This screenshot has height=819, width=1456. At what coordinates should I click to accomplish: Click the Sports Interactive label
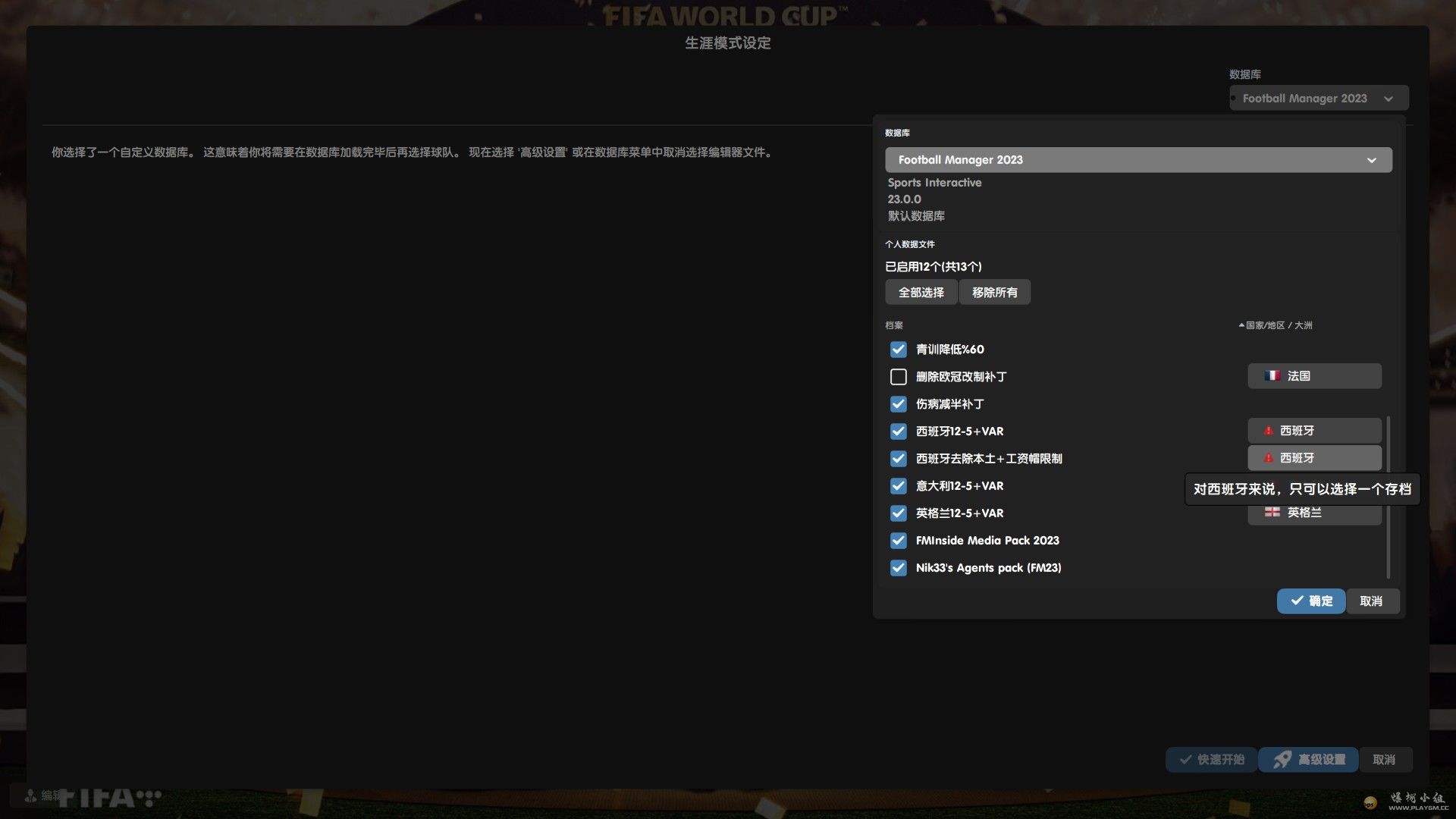pos(934,183)
